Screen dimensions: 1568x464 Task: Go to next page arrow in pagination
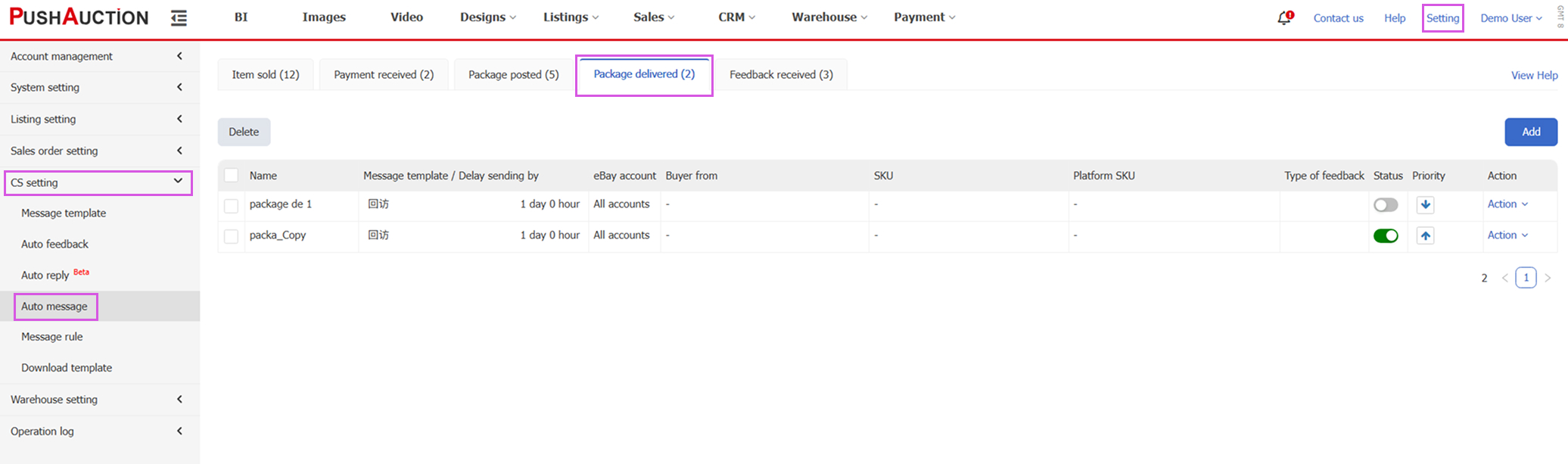coord(1548,278)
